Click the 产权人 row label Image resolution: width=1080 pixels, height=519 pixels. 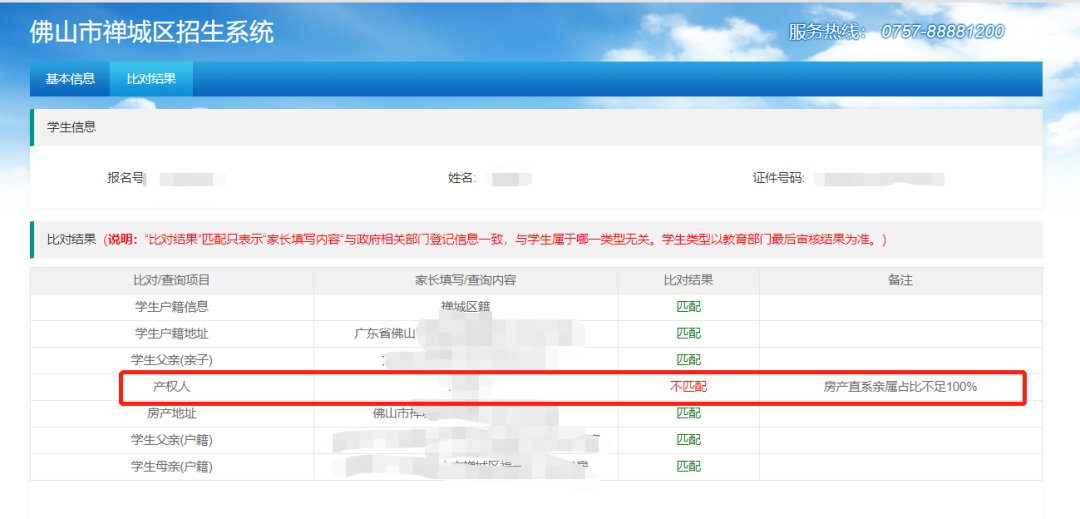pyautogui.click(x=172, y=386)
